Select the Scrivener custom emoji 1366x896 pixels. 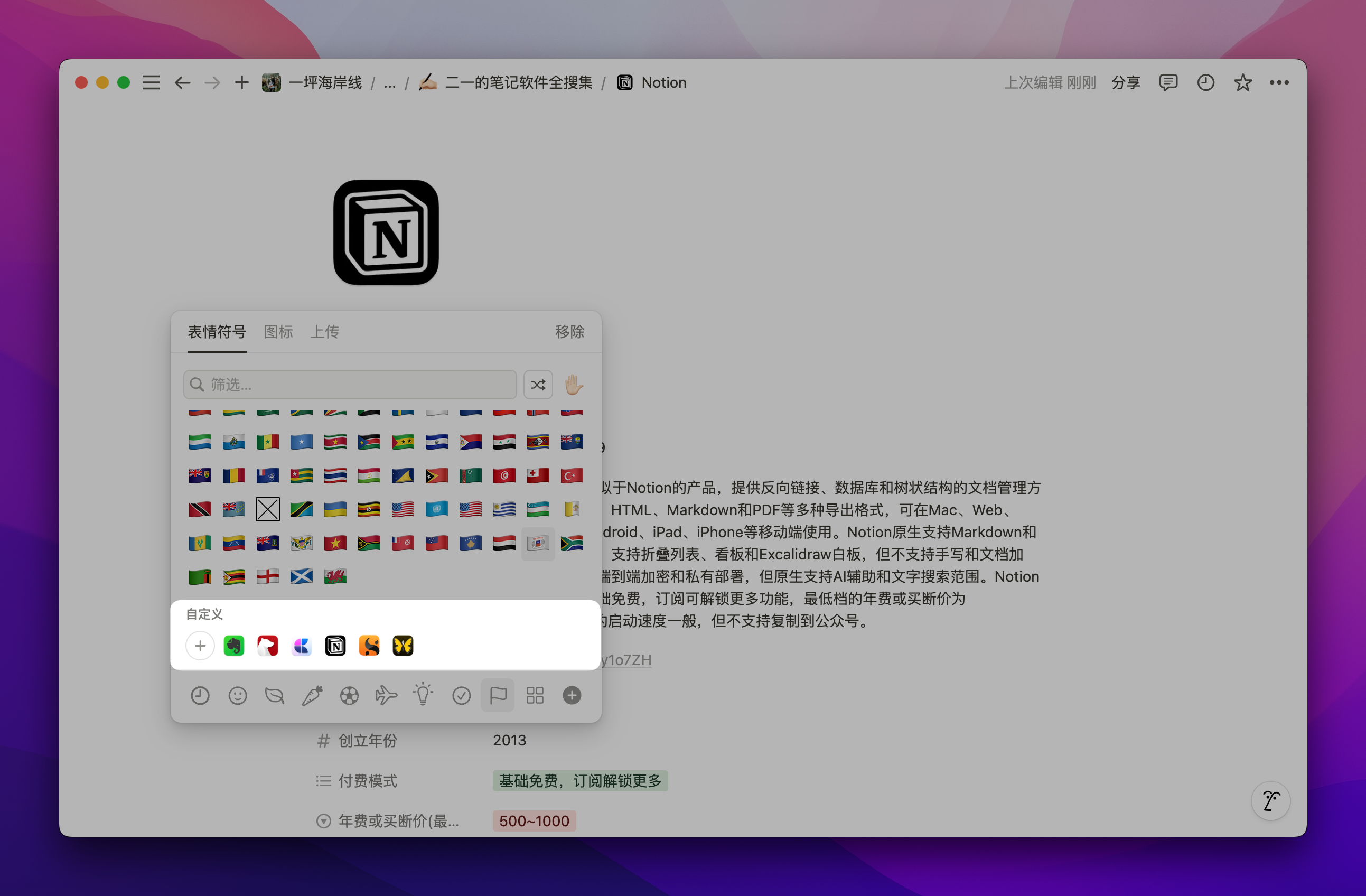(x=369, y=646)
